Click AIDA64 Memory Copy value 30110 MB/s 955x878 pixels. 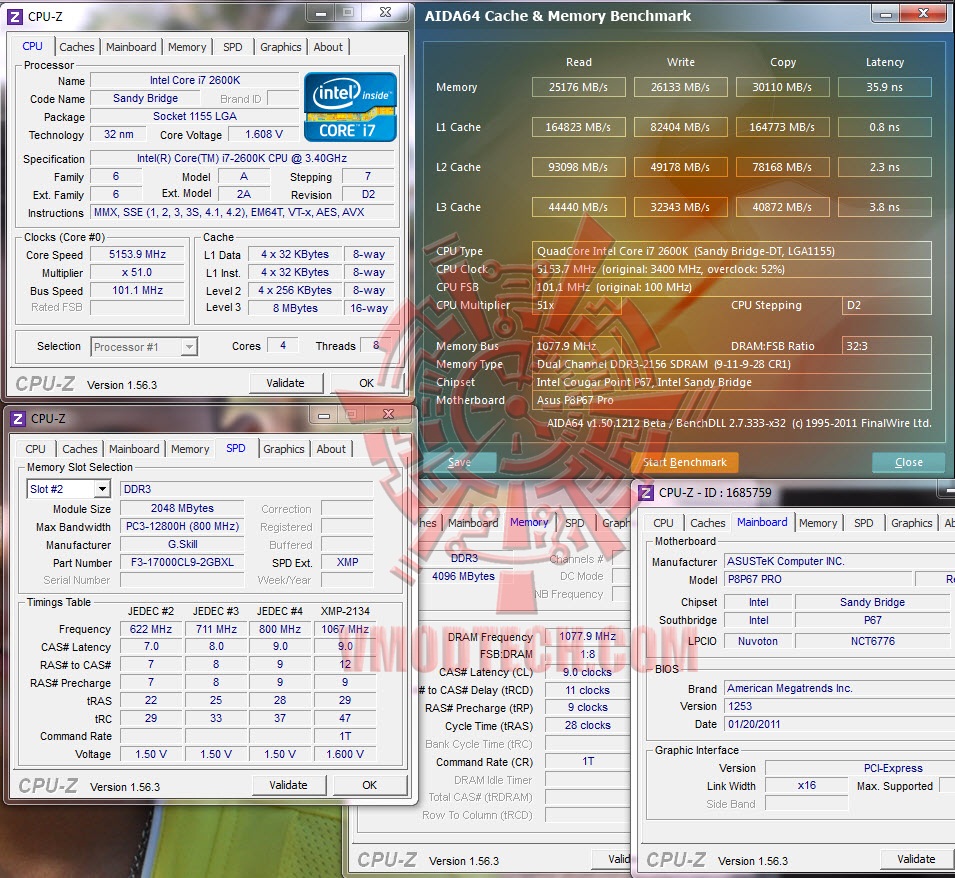point(783,87)
